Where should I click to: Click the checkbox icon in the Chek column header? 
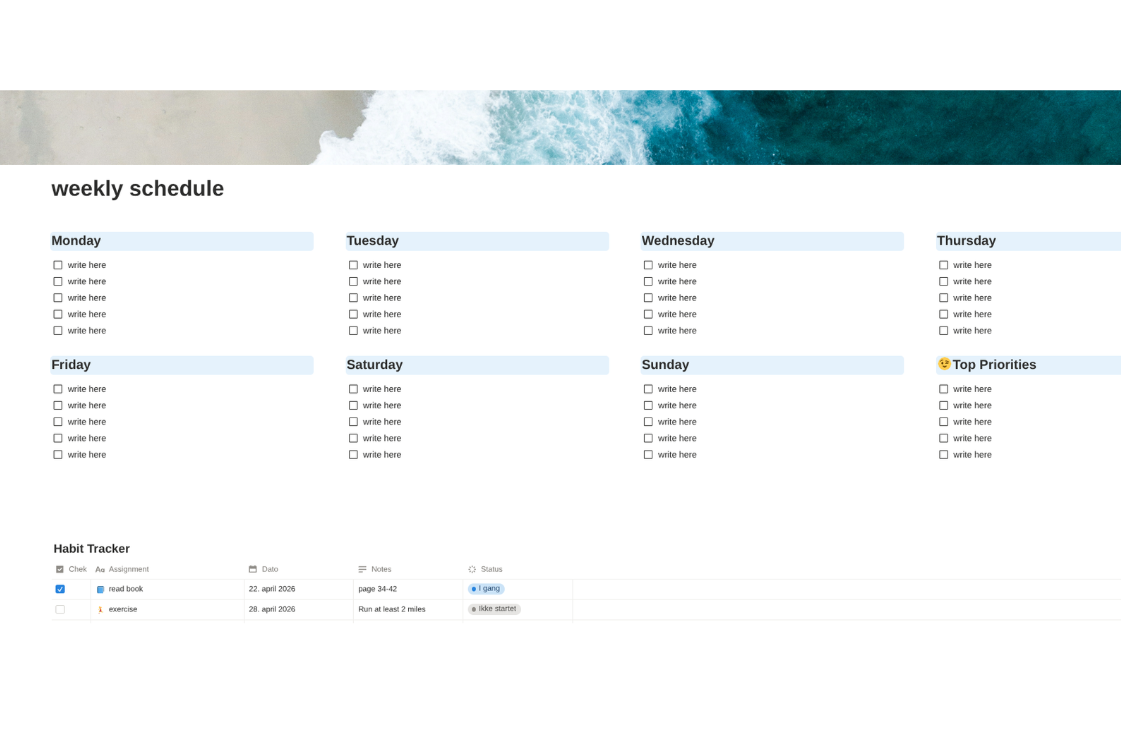59,569
